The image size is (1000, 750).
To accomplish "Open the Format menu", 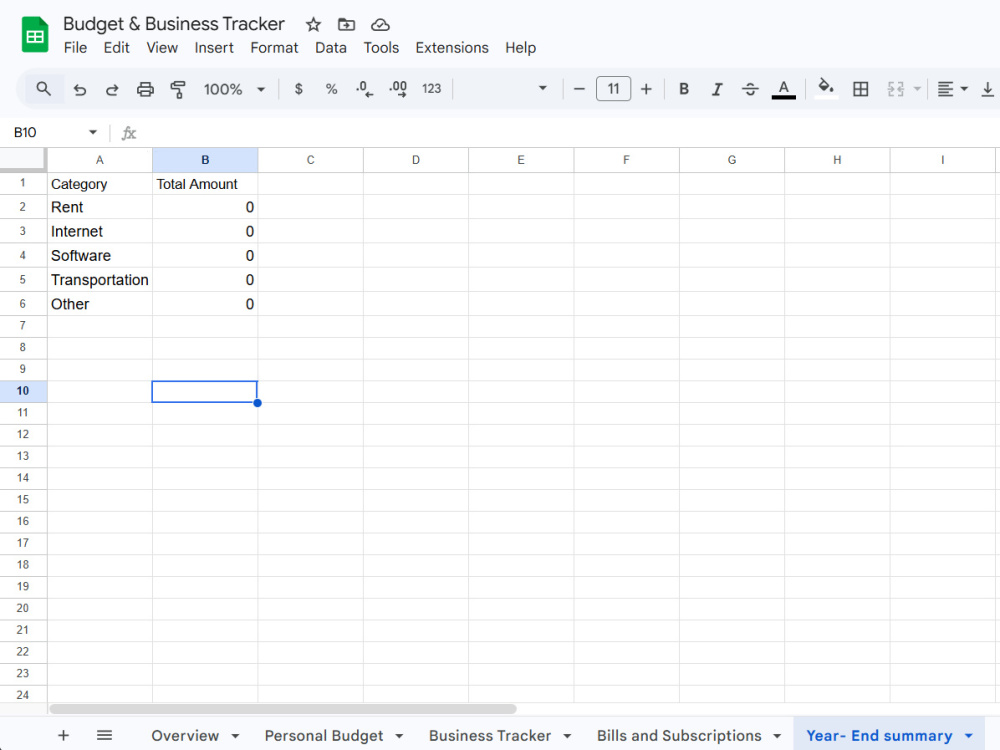I will (274, 48).
